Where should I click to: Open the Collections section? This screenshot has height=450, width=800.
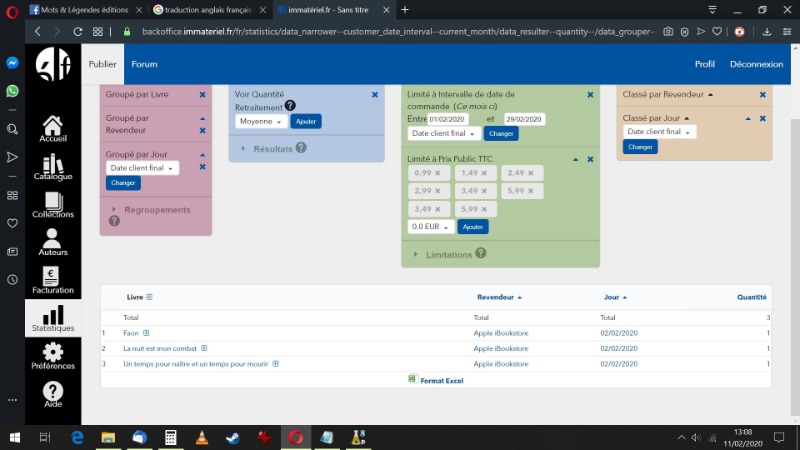point(53,204)
